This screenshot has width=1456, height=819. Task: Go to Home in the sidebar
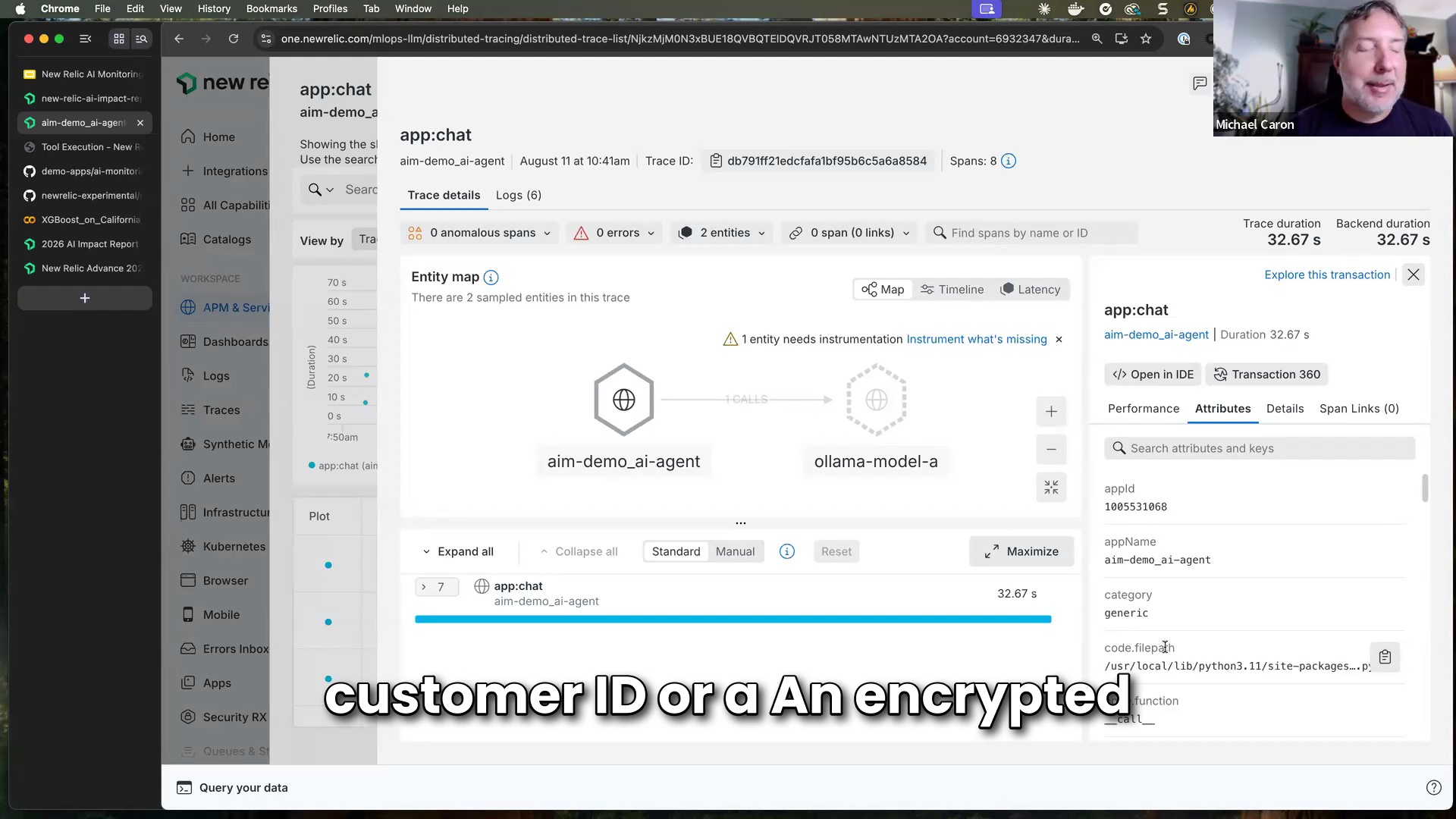(208, 137)
